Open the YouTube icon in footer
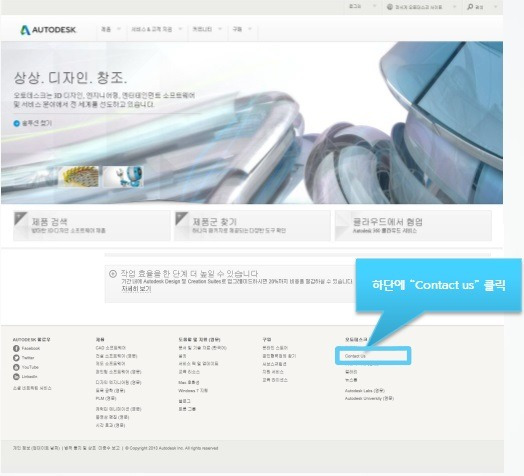The width and height of the screenshot is (524, 476). [x=16, y=367]
